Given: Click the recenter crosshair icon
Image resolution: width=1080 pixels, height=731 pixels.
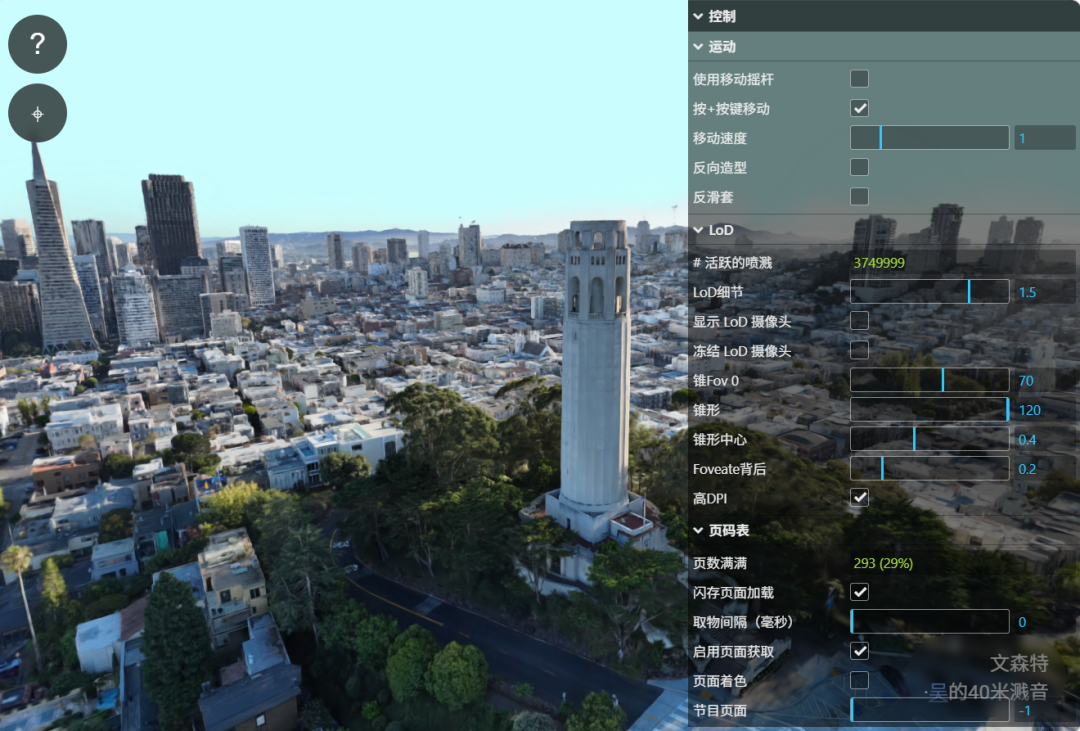Looking at the screenshot, I should tap(37, 113).
